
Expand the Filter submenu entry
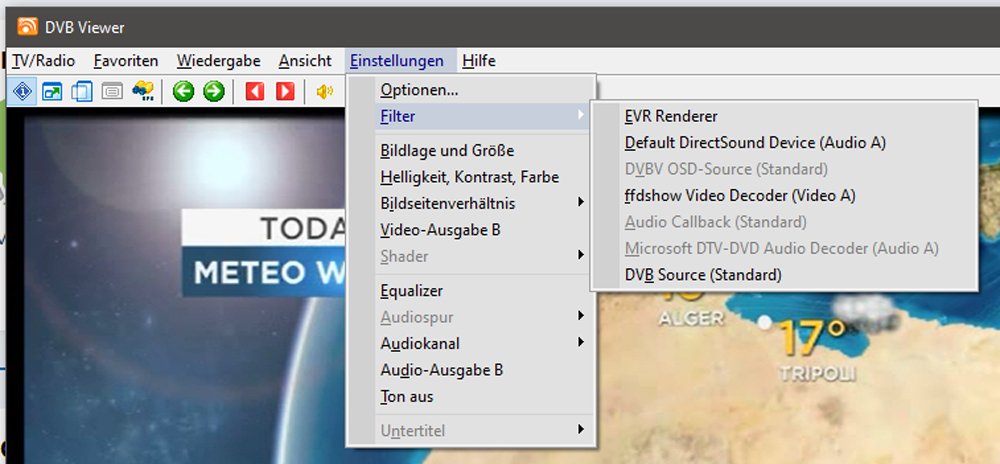(472, 117)
